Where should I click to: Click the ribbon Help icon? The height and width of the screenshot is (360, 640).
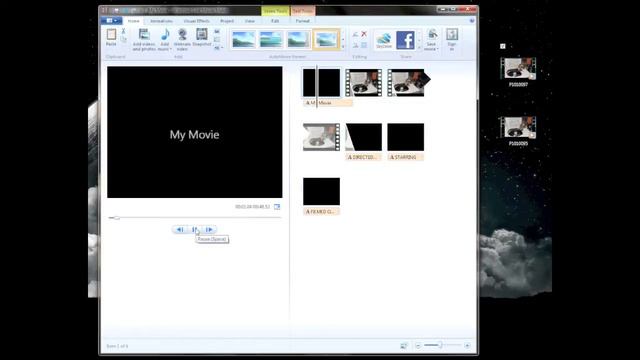click(x=472, y=20)
